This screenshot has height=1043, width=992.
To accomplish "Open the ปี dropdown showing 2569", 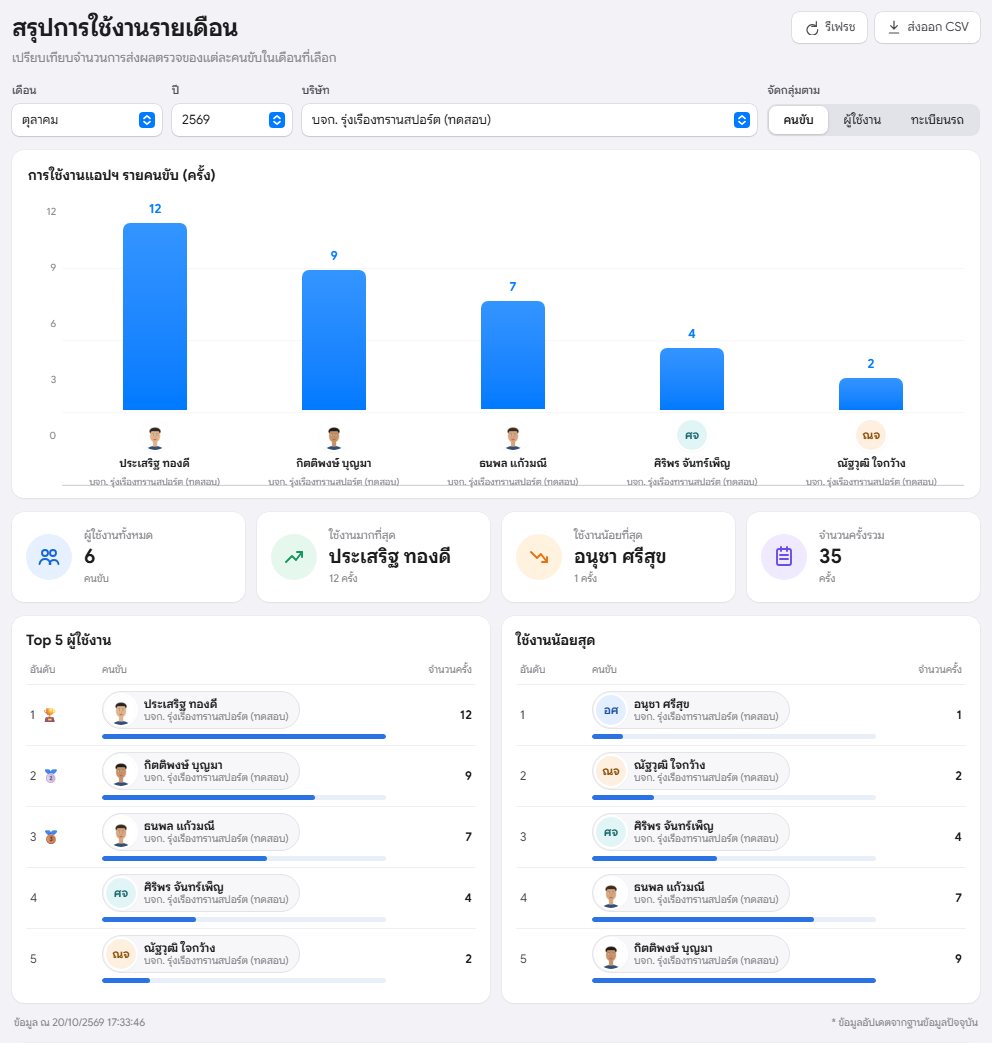I will (x=232, y=120).
